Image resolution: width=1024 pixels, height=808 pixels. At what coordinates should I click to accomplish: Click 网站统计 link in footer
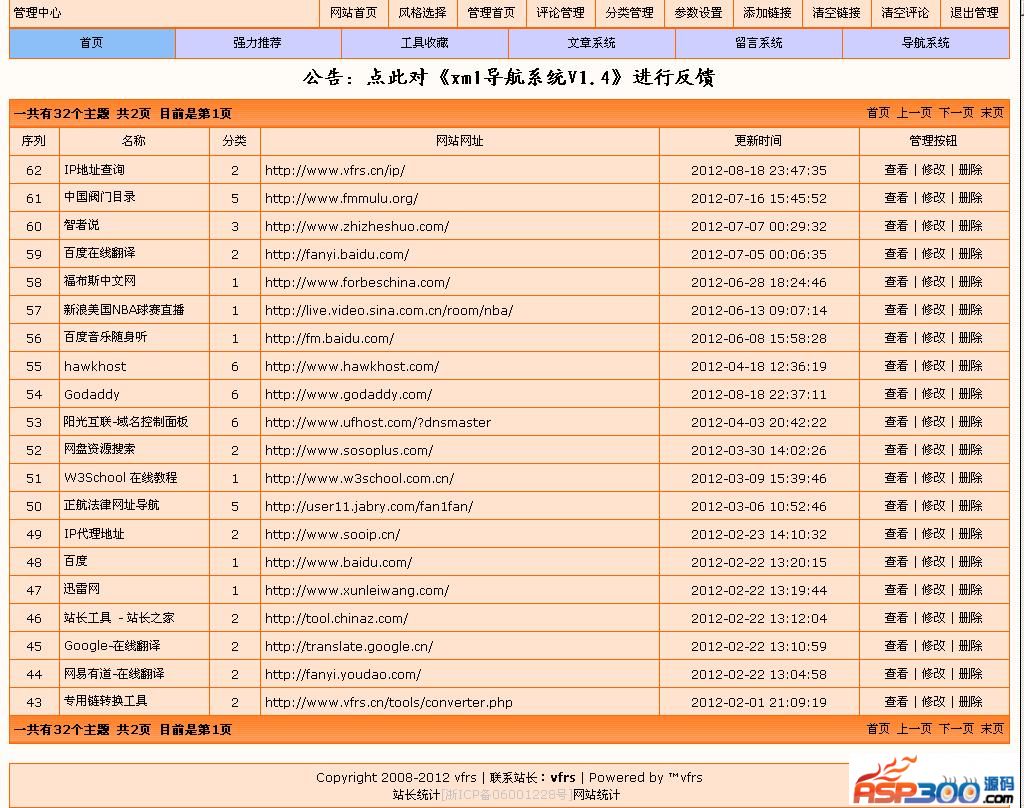596,795
